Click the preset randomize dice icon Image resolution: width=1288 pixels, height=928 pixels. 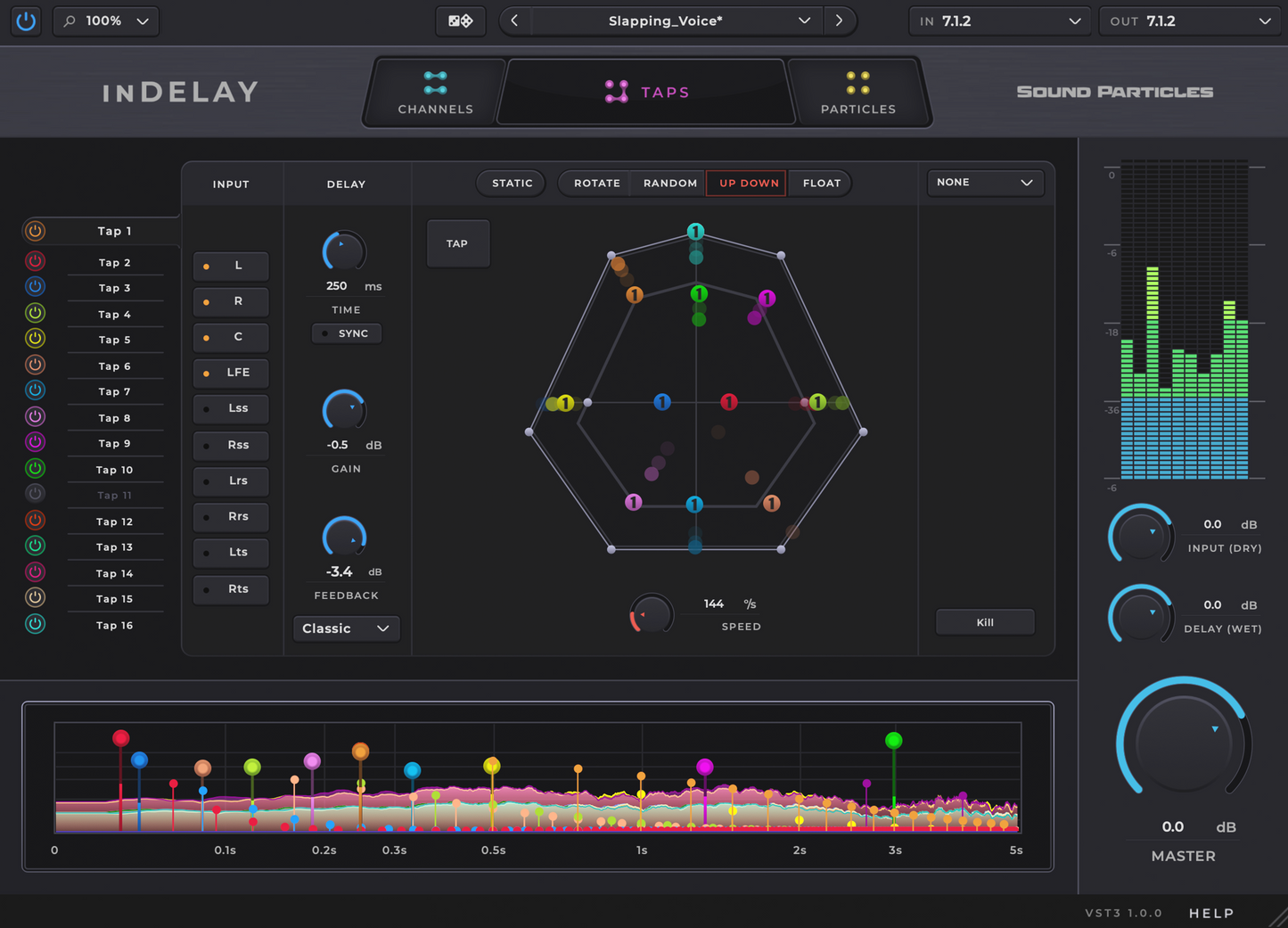click(460, 21)
